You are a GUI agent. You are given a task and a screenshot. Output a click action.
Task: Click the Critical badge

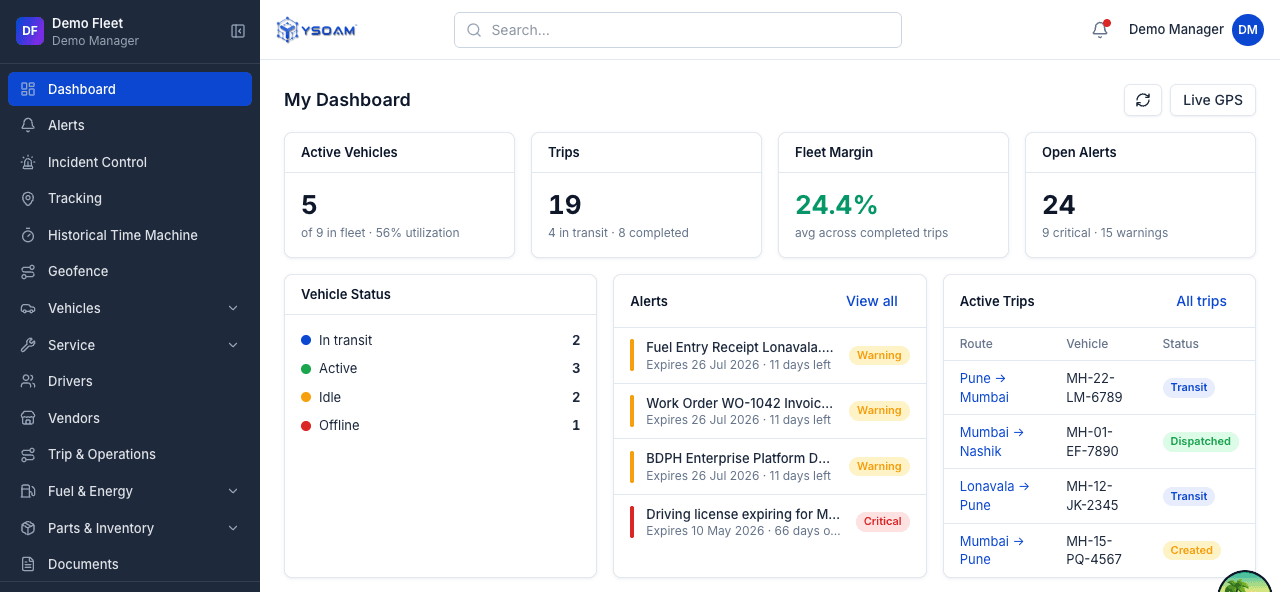point(883,521)
